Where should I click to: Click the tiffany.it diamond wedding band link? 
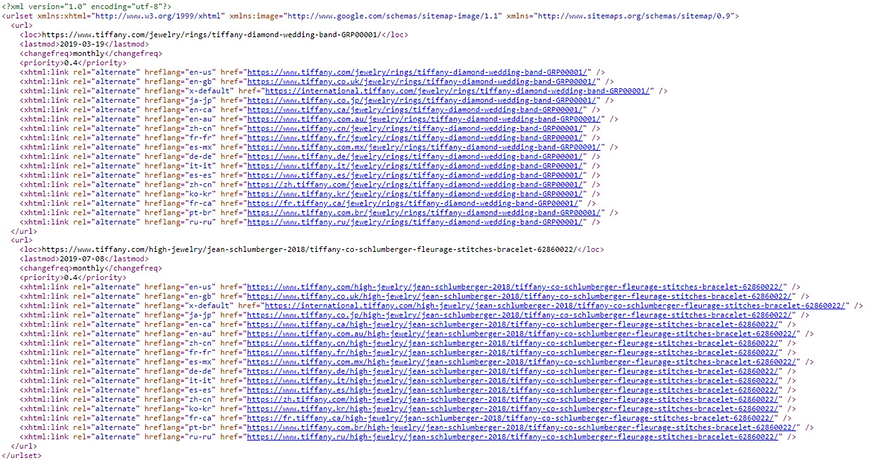(x=415, y=166)
